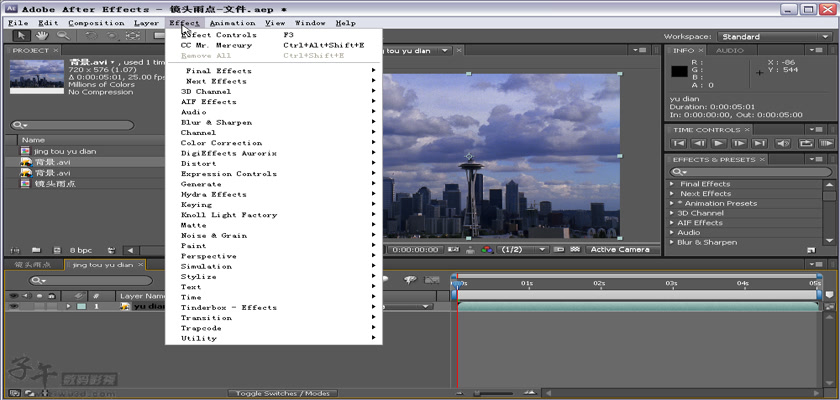Expand AIF Effects in Effects & Presets panel
This screenshot has width=840, height=400.
click(x=672, y=223)
